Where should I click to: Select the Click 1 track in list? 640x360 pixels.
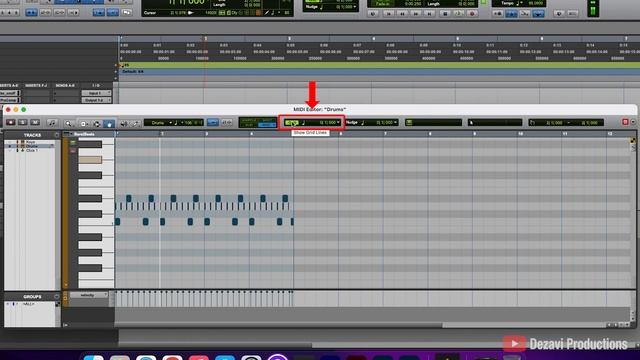tap(31, 150)
